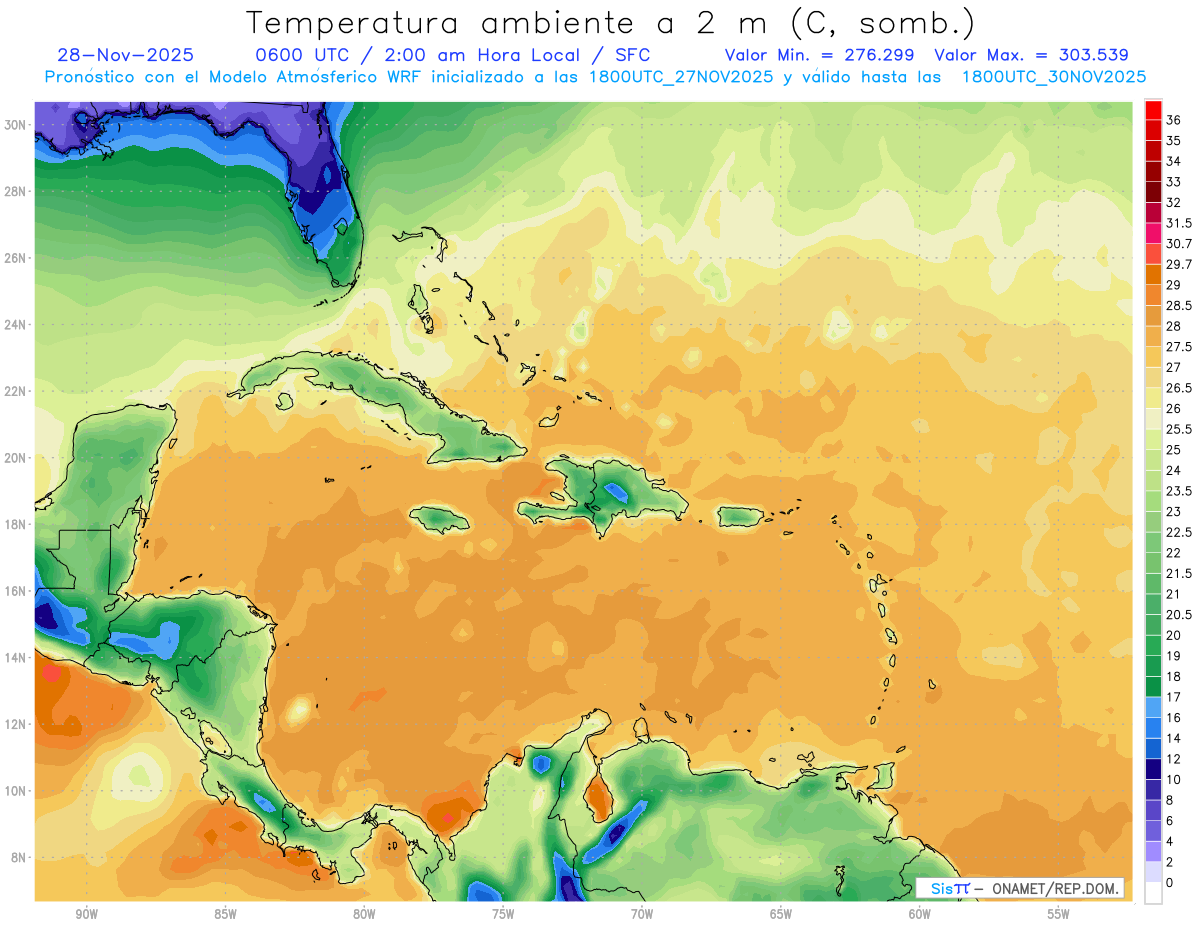The image size is (1200, 927).
Task: Click legend label '28.5'
Action: click(x=1179, y=305)
